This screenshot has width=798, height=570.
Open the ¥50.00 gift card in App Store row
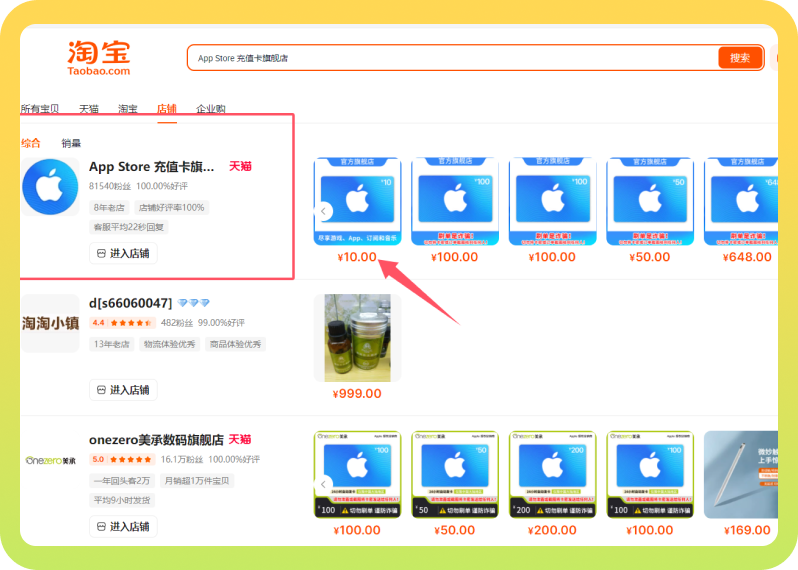point(650,202)
